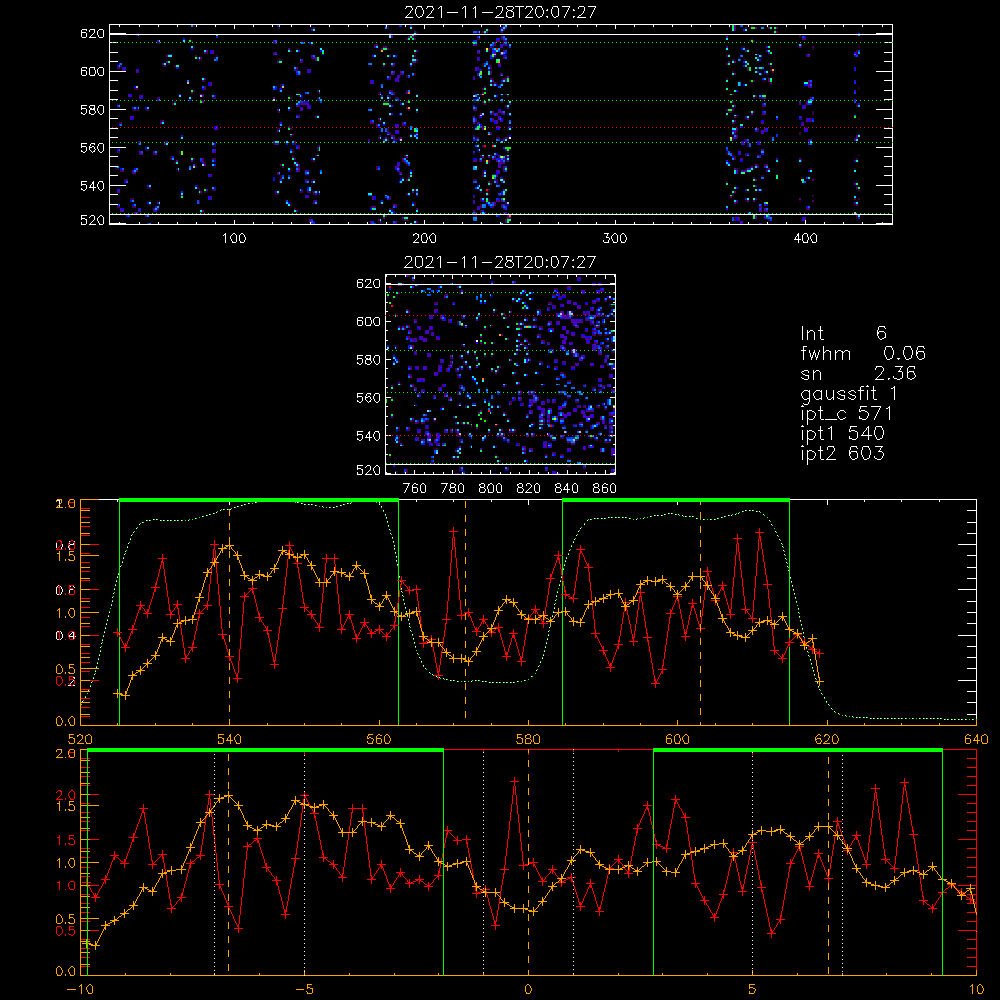1000x1000 pixels.
Task: Click x-axis label 10 on bottom plot
Action: 976,990
